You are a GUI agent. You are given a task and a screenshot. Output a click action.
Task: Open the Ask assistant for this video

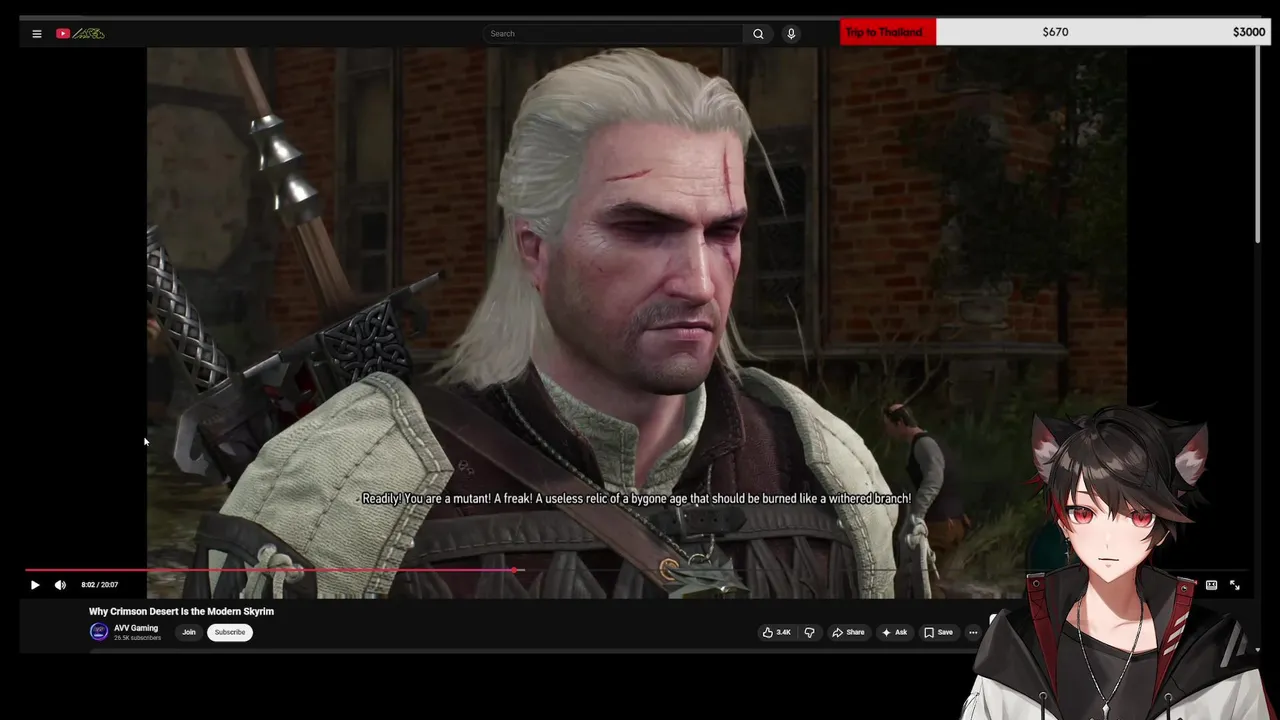point(894,632)
